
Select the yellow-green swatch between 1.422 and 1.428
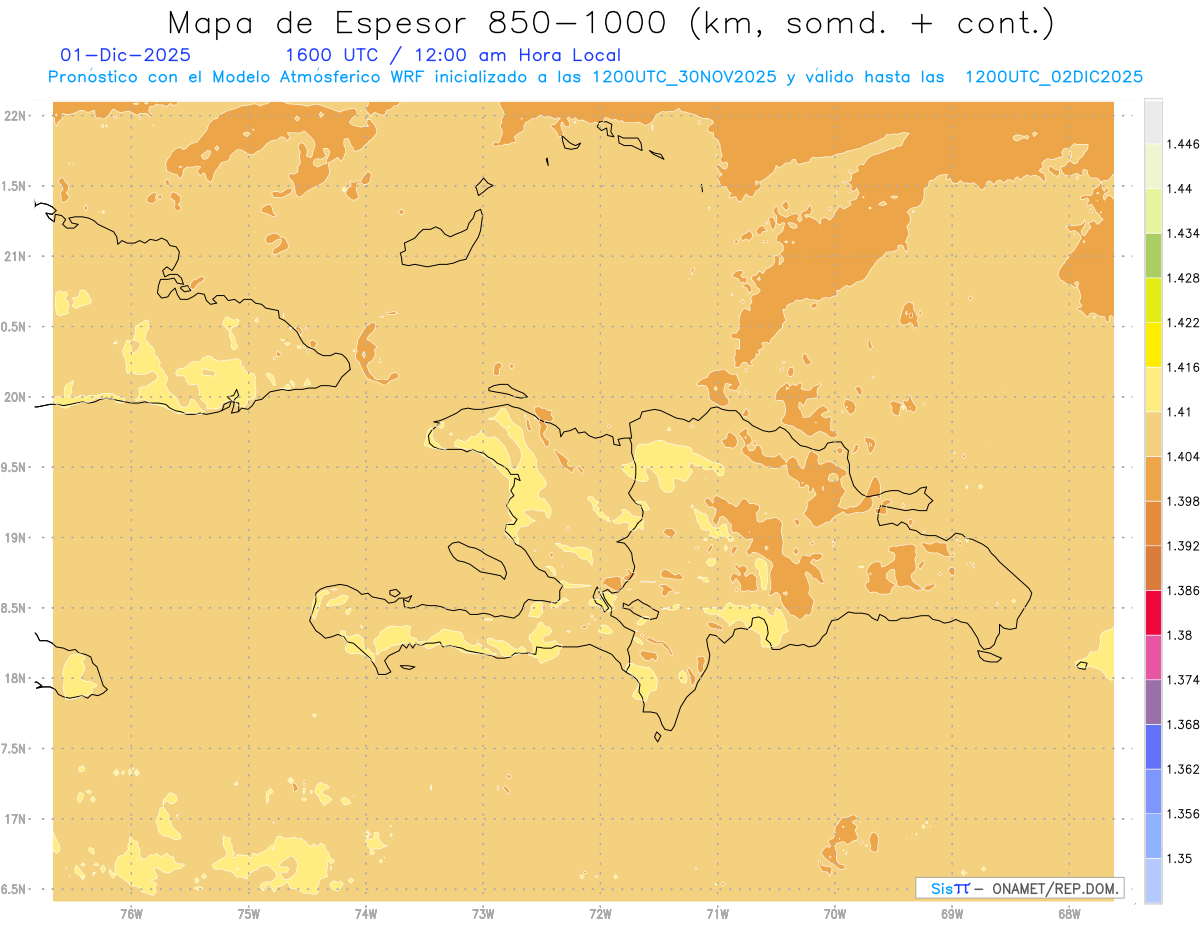tap(1153, 300)
